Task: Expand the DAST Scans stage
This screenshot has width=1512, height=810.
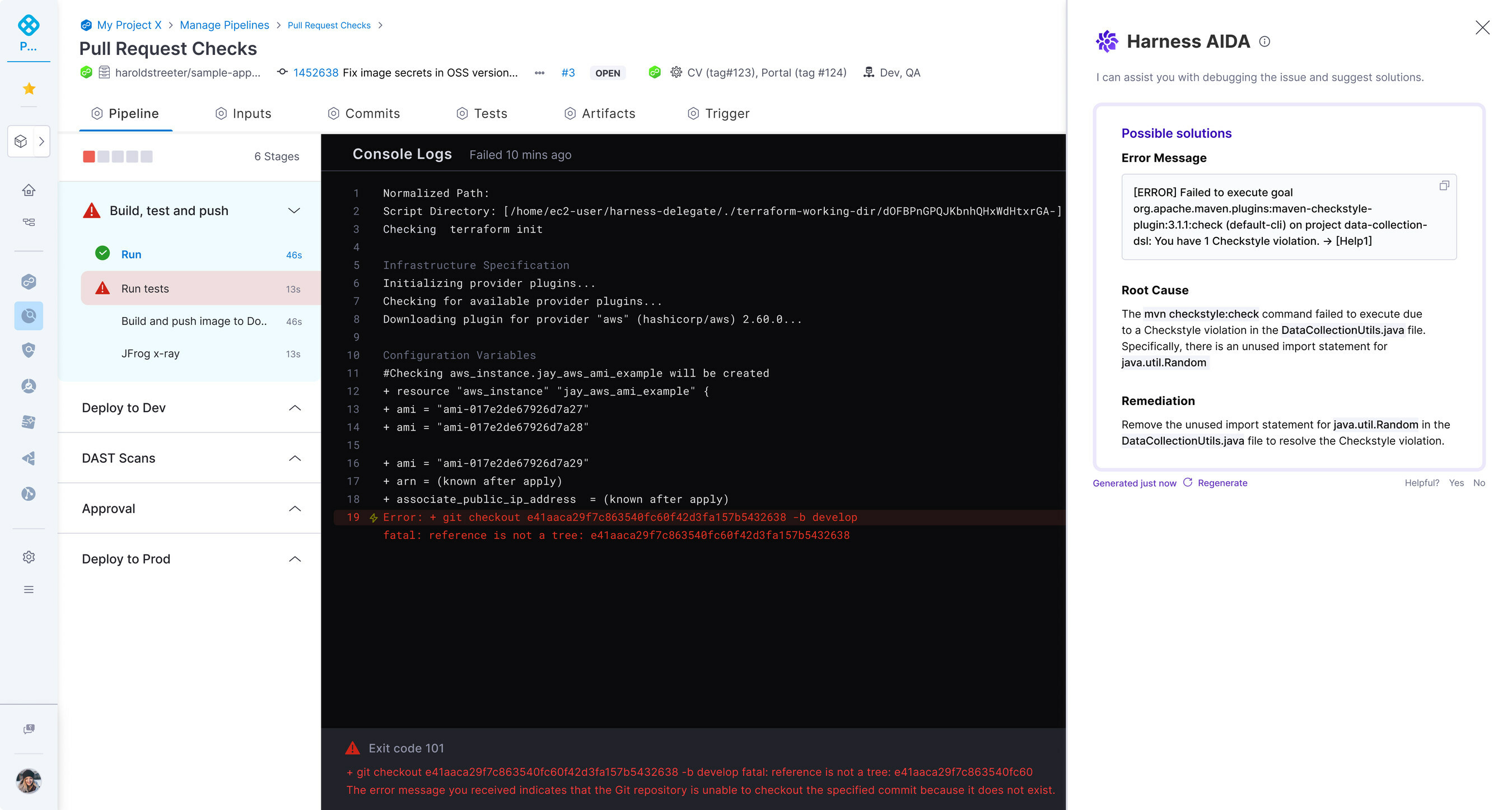Action: tap(295, 458)
